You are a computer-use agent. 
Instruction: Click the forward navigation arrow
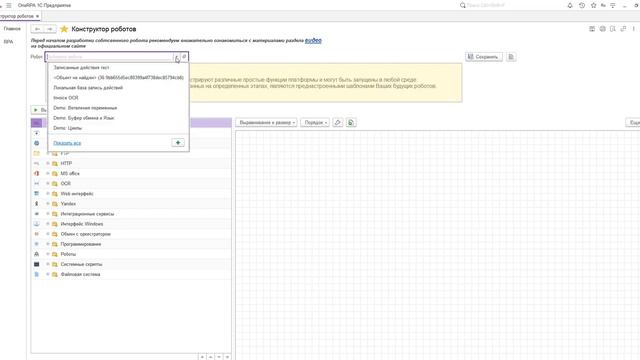coord(50,29)
